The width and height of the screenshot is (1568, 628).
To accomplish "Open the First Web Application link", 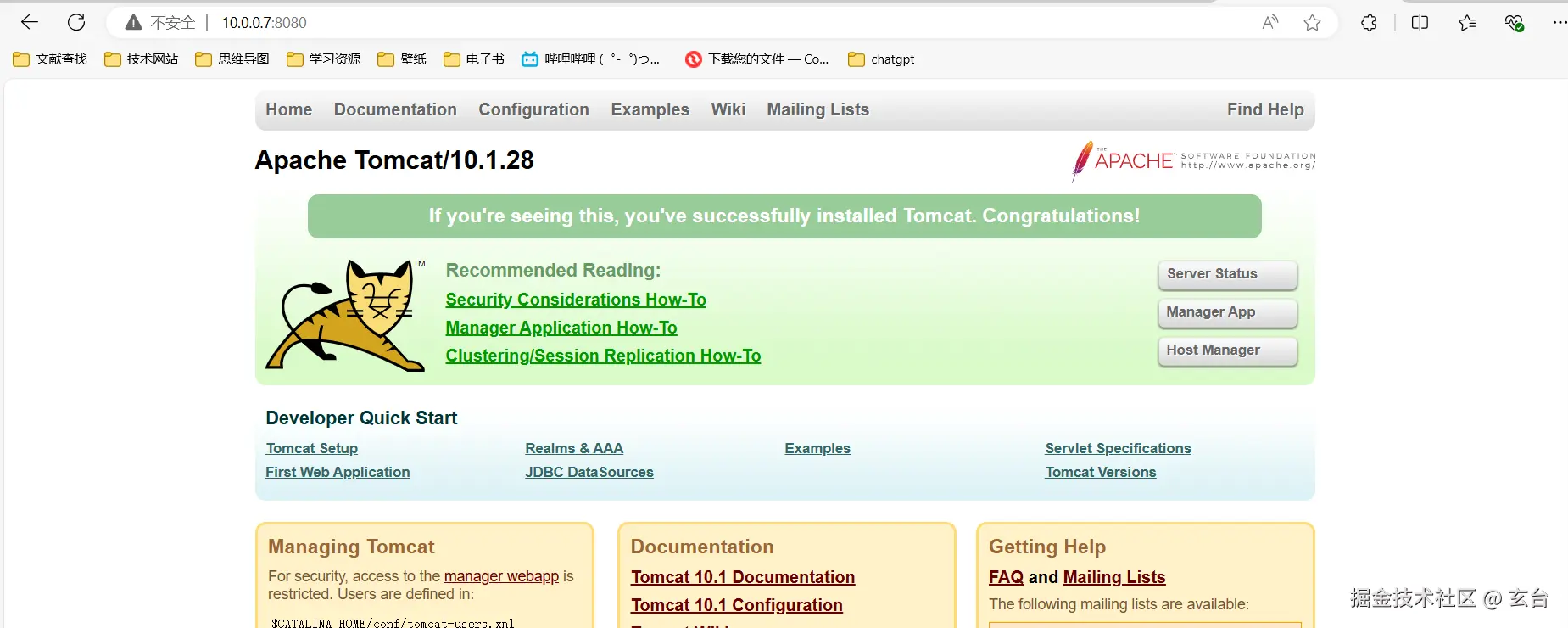I will pyautogui.click(x=338, y=472).
